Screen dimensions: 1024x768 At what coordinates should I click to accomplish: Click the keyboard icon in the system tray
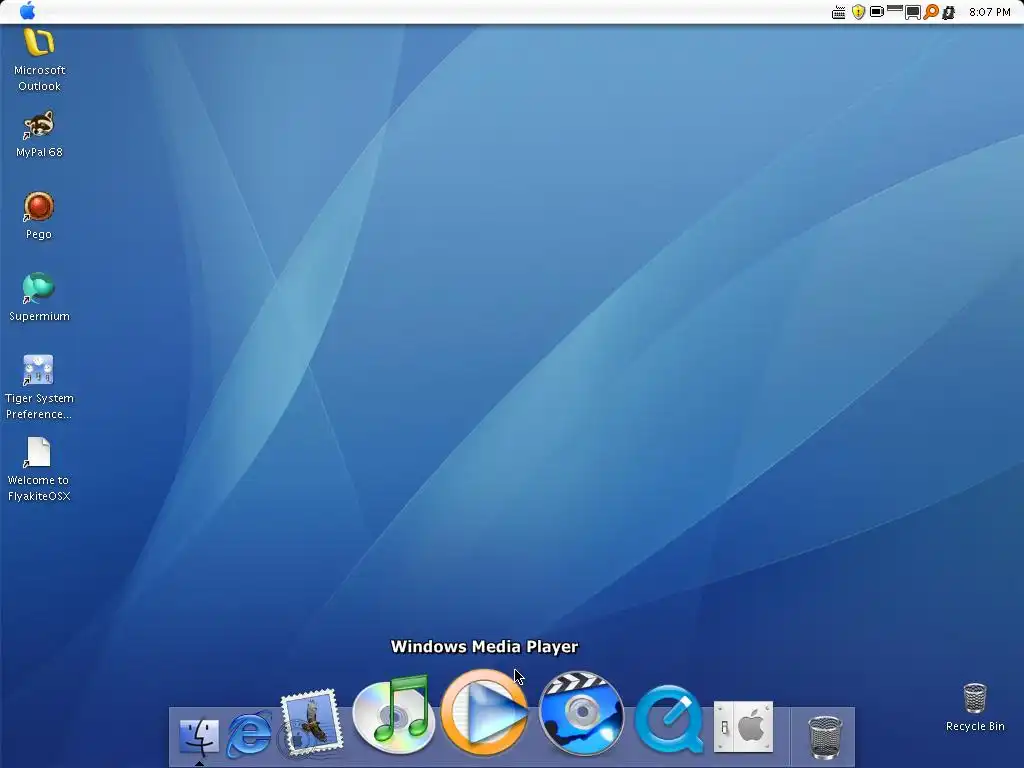839,12
